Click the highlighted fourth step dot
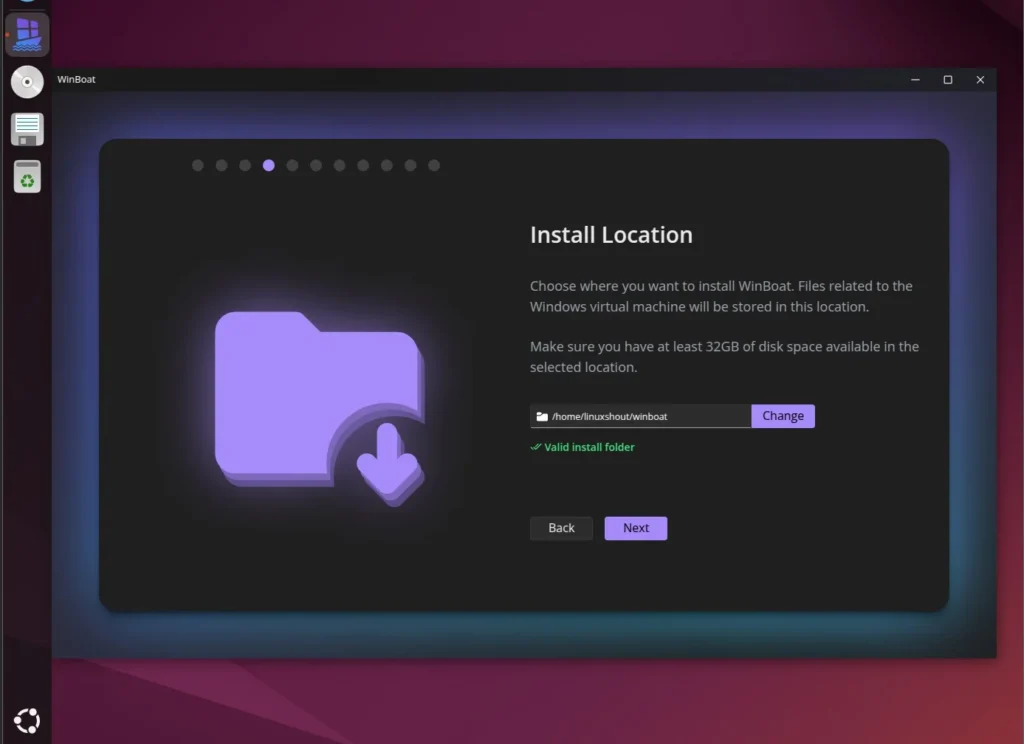The width and height of the screenshot is (1024, 744). tap(268, 165)
